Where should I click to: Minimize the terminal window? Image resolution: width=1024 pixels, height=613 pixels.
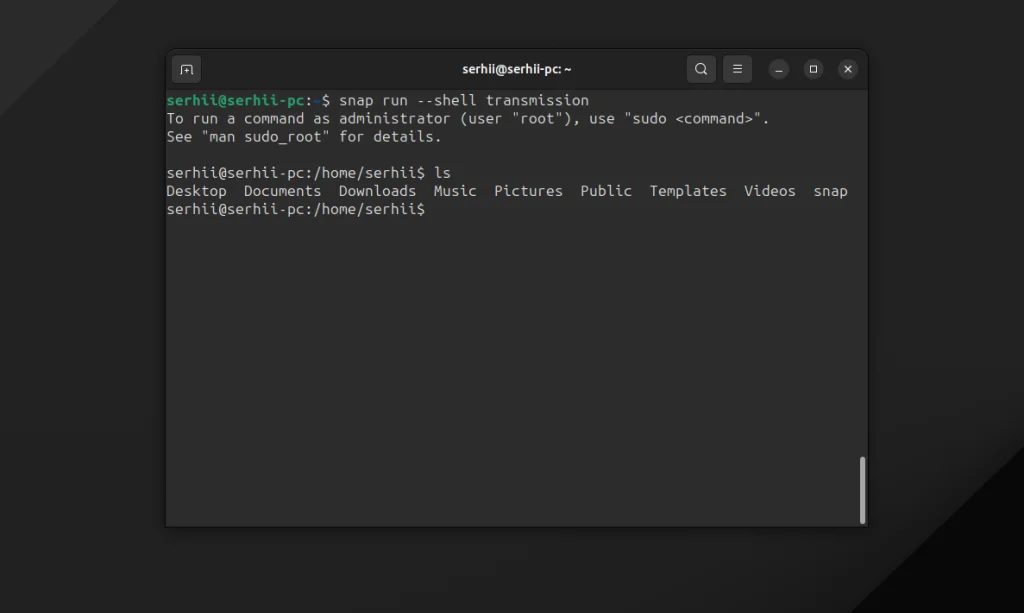pos(778,69)
